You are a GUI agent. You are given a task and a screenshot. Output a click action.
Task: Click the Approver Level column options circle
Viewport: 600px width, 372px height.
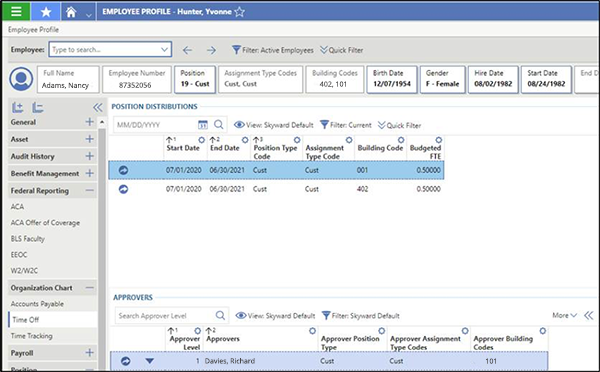[197, 331]
